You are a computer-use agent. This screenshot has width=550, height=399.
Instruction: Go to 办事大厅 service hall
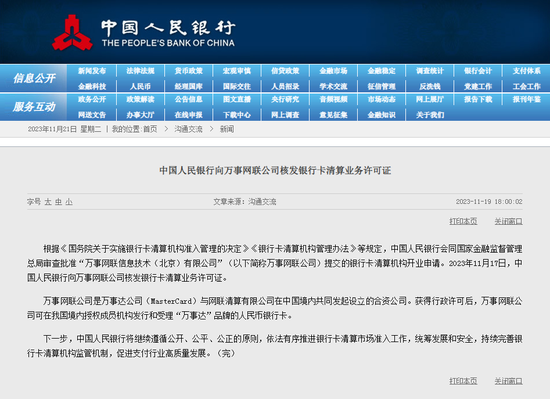140,115
